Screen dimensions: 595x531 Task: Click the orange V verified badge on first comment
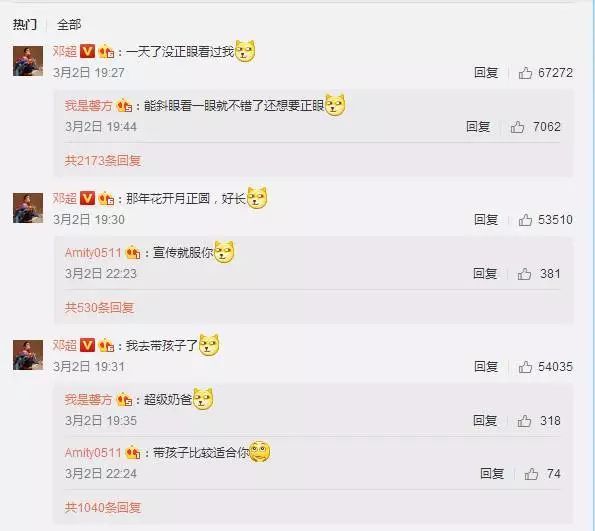(87, 51)
